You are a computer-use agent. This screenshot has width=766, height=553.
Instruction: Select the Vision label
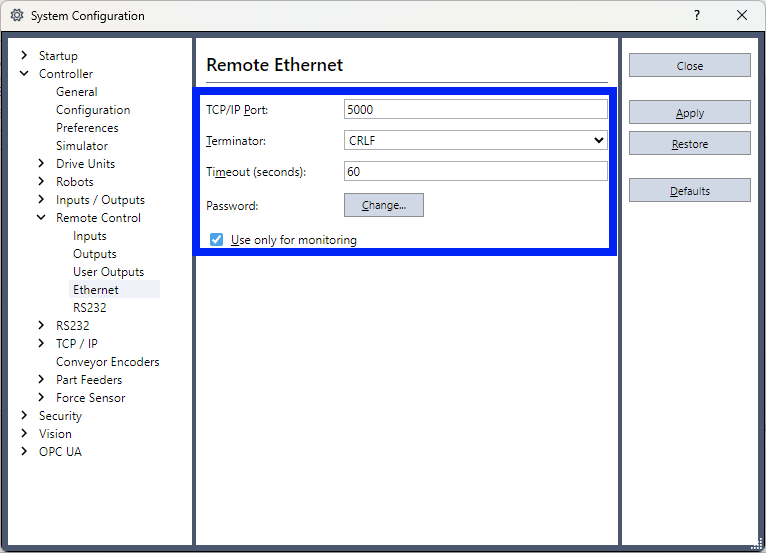55,434
